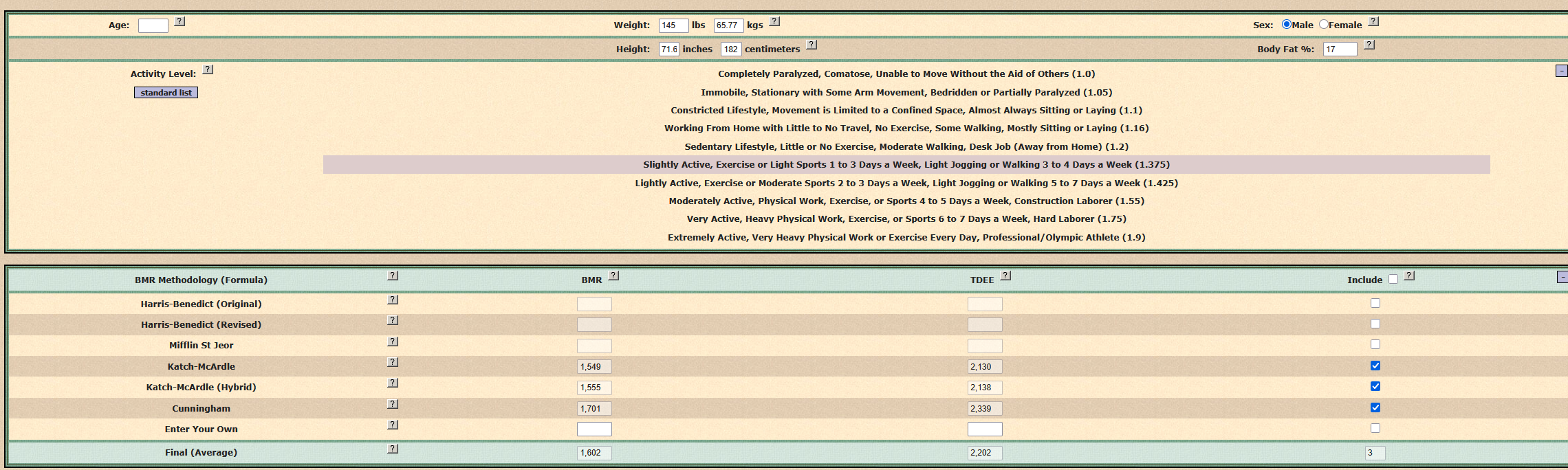Open help for Harris-Benedict (Original) row
This screenshot has width=1568, height=470.
(393, 300)
